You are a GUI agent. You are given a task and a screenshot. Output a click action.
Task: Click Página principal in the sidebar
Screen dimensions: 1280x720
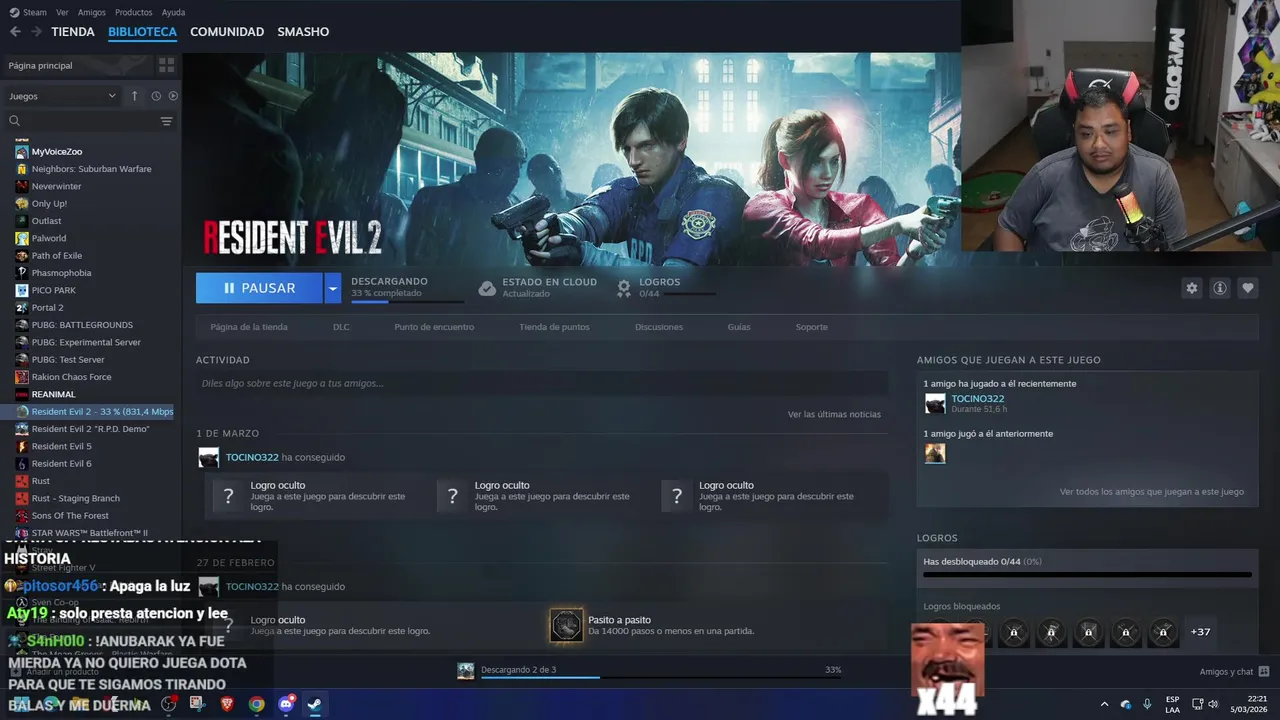[x=40, y=65]
